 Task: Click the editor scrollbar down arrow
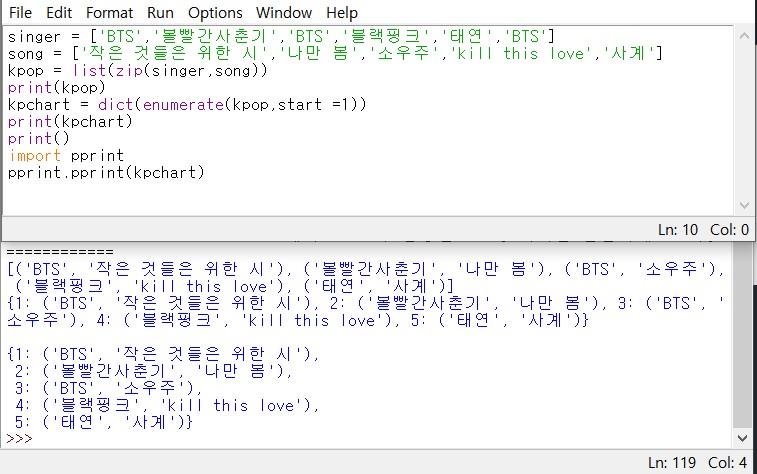coord(744,205)
